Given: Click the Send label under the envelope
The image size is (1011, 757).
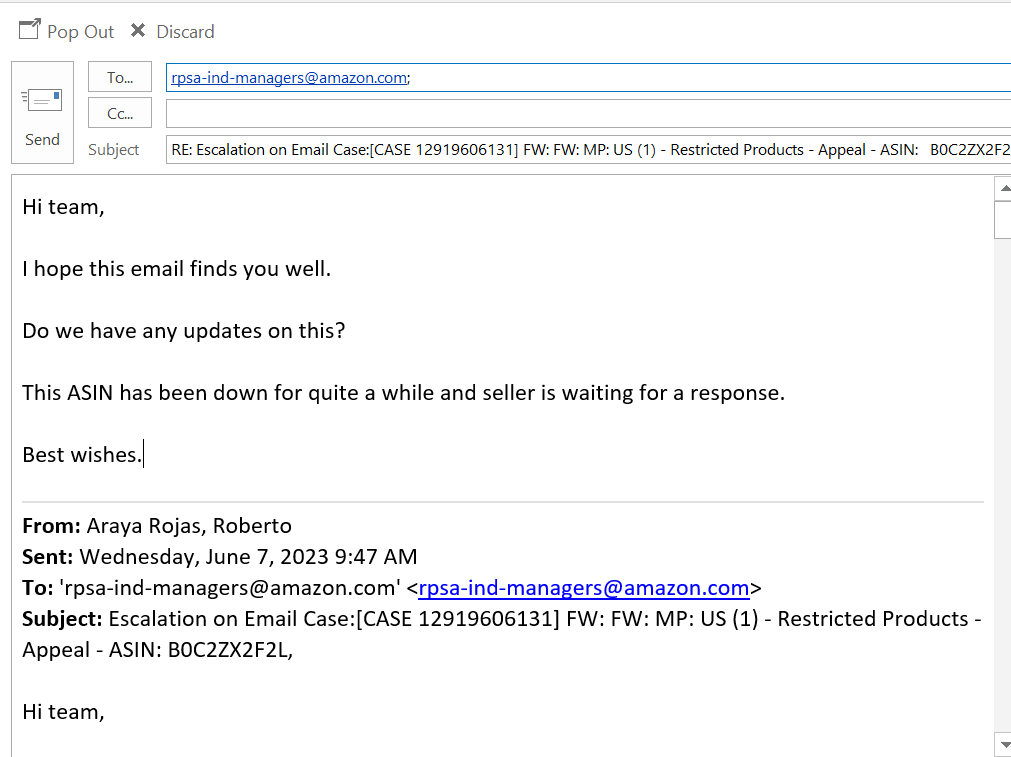Looking at the screenshot, I should pyautogui.click(x=42, y=139).
